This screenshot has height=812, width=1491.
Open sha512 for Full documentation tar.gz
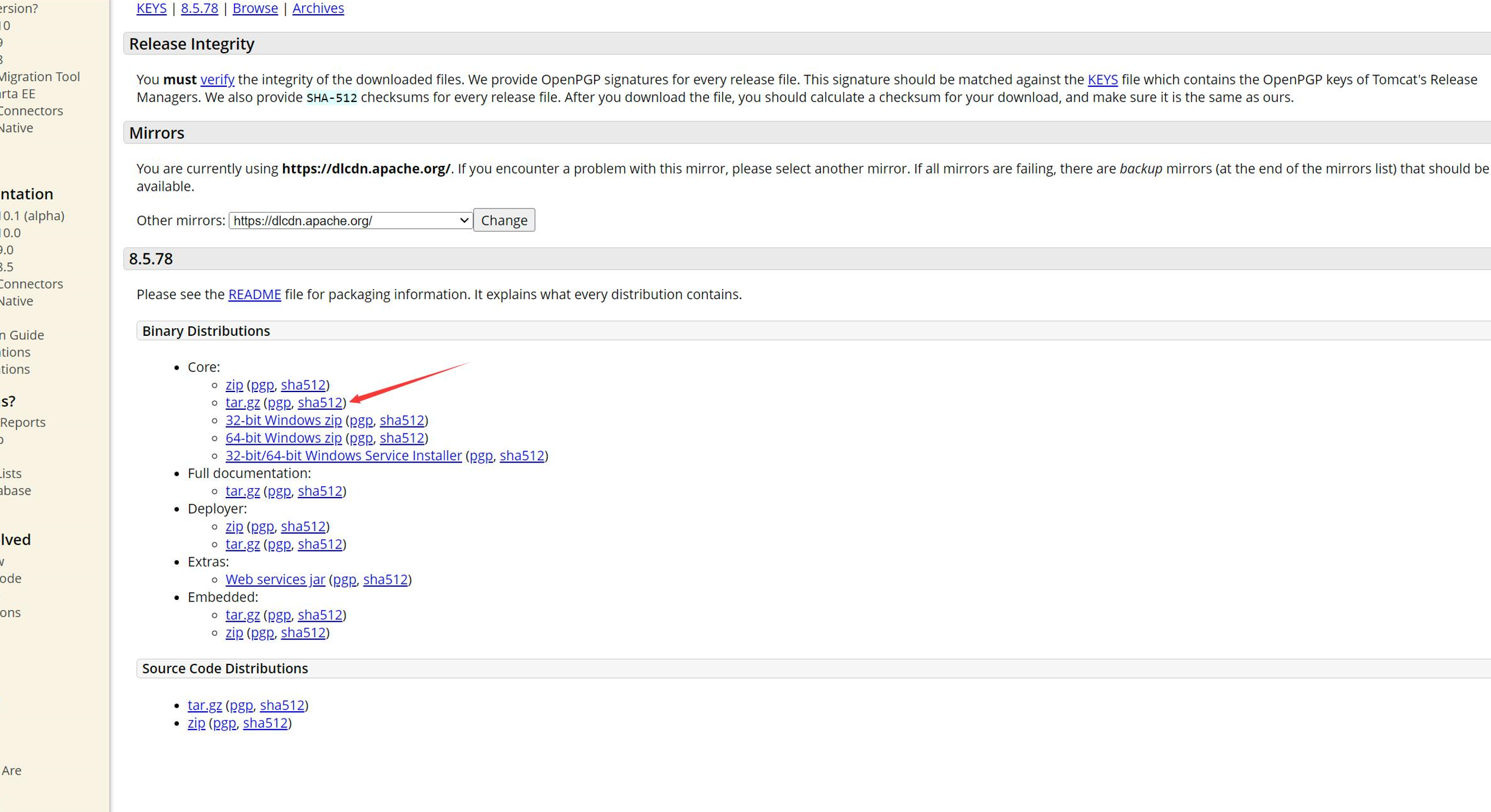(x=320, y=492)
